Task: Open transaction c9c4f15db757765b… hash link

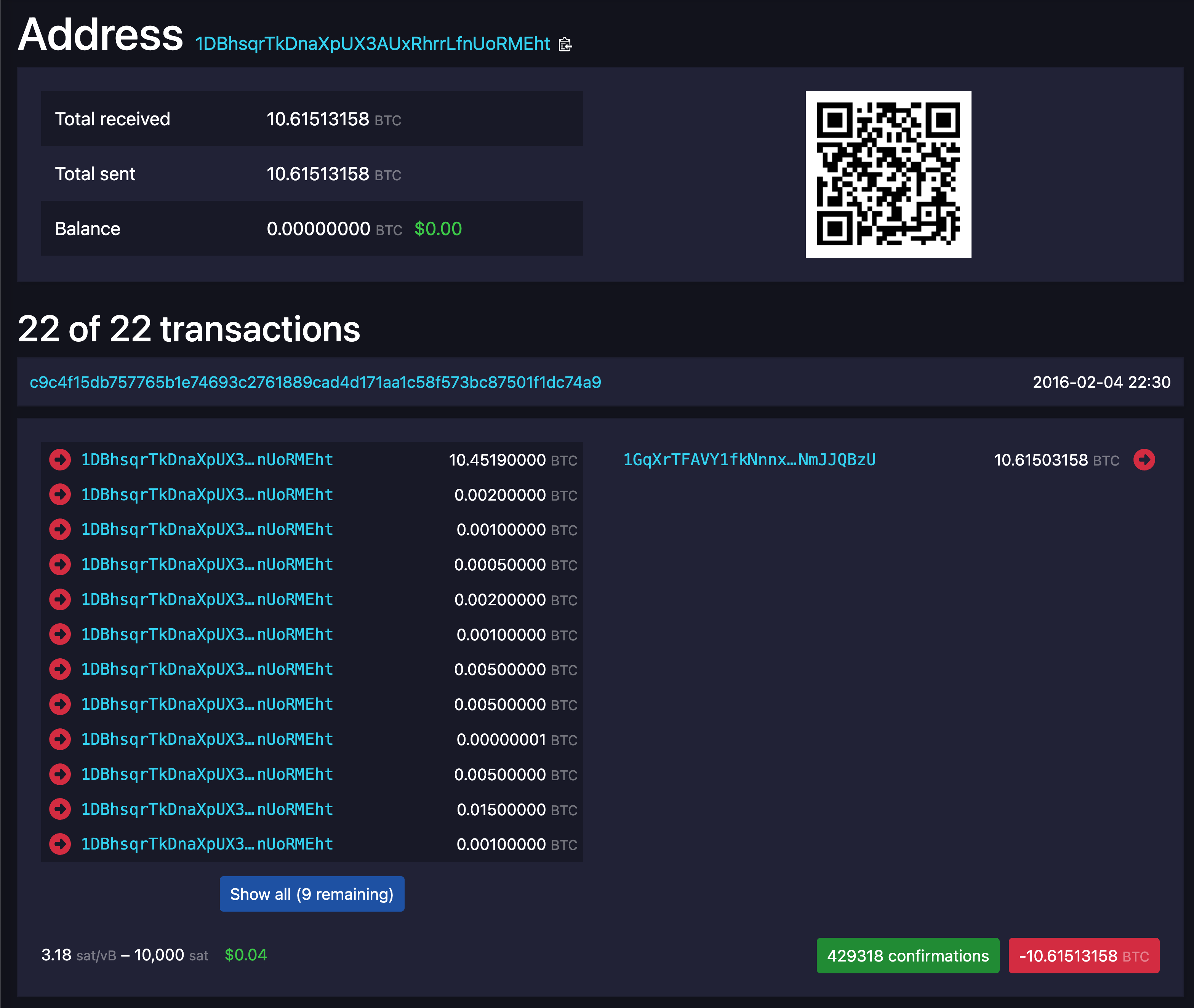Action: [315, 382]
